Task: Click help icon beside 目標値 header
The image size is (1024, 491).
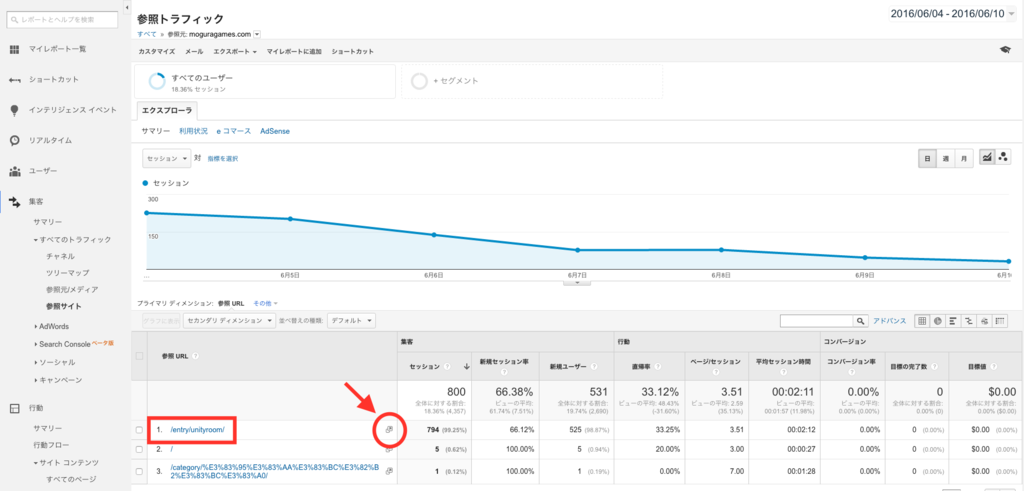Action: [x=996, y=366]
